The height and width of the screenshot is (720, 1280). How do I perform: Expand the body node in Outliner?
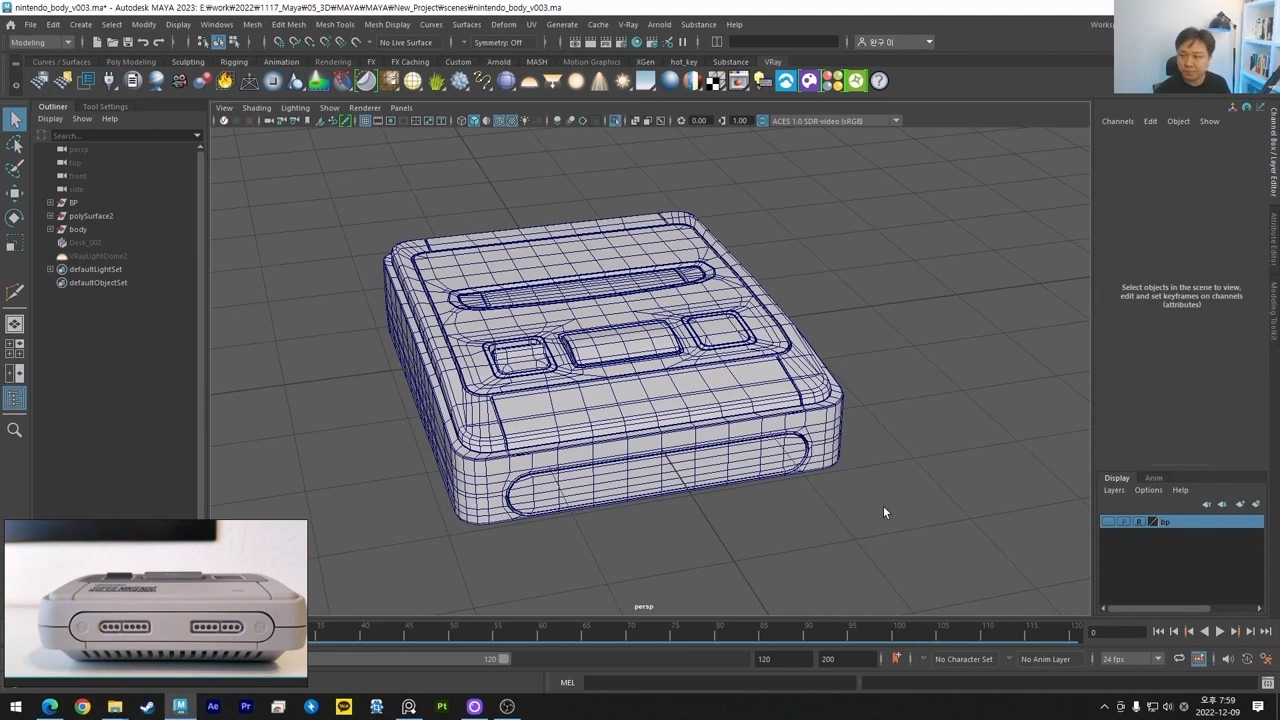(x=50, y=229)
